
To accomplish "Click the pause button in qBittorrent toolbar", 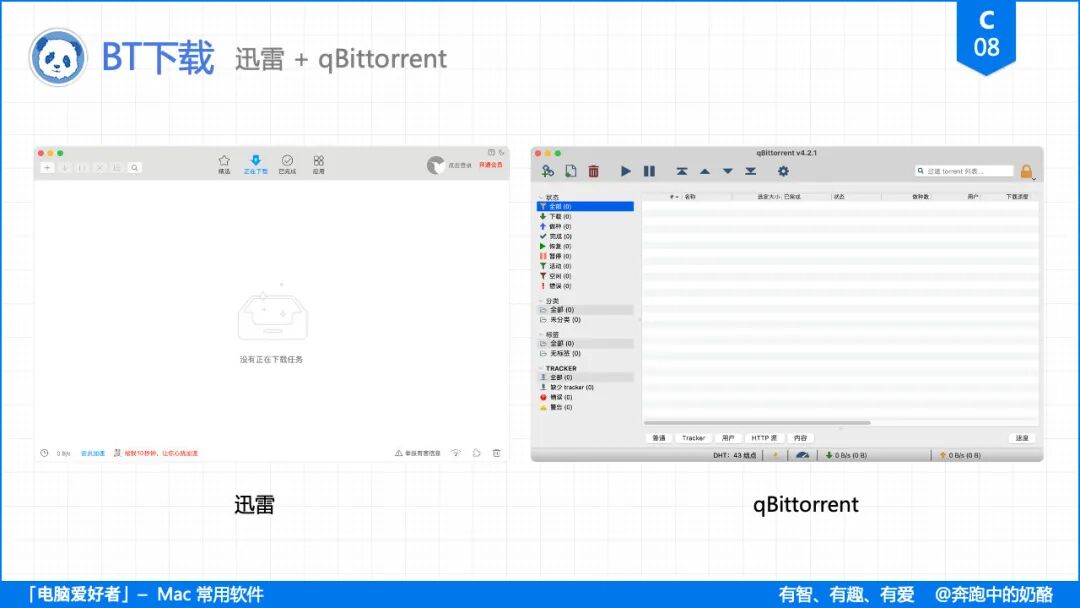I will coord(649,171).
